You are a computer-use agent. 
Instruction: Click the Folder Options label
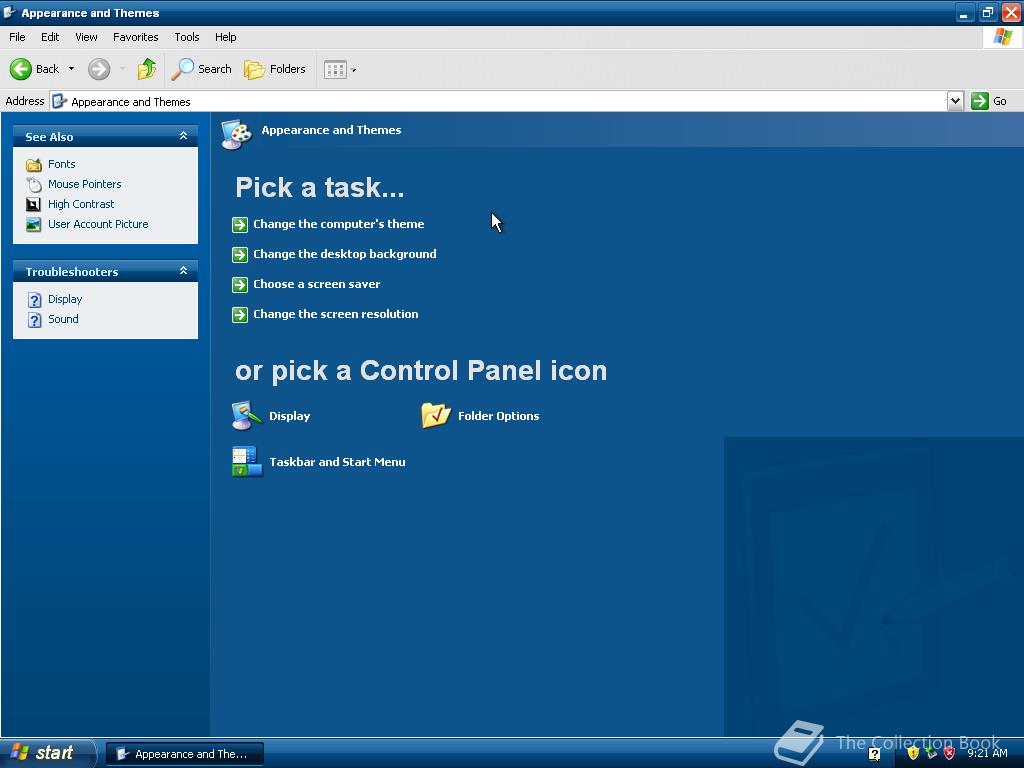(x=498, y=416)
